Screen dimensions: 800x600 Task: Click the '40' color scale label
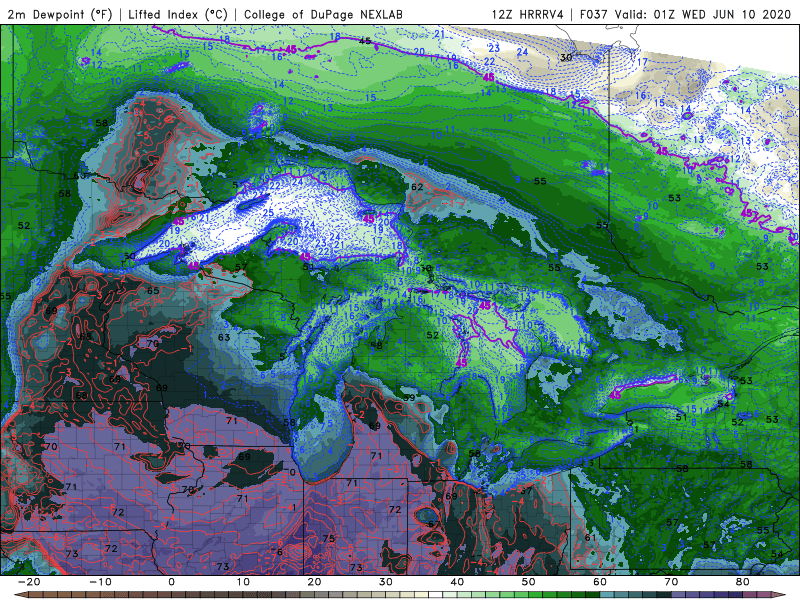point(457,582)
